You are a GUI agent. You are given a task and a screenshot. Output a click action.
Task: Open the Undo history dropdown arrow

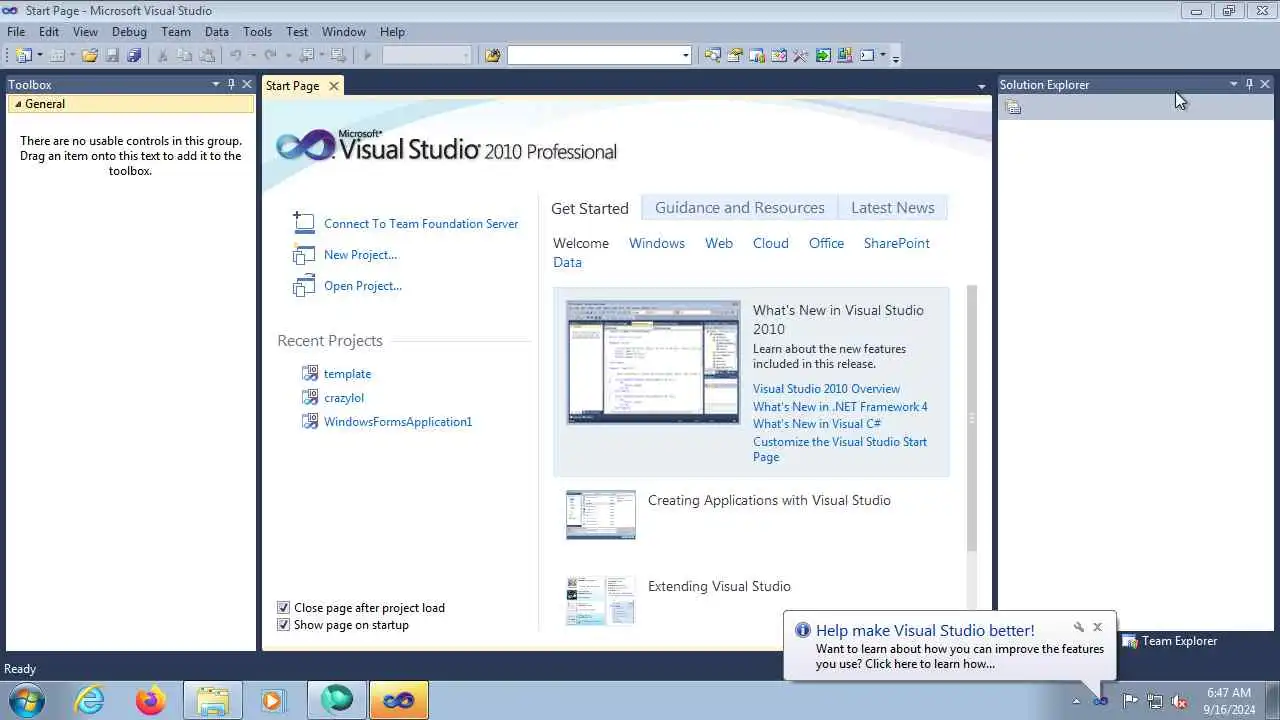tap(253, 55)
